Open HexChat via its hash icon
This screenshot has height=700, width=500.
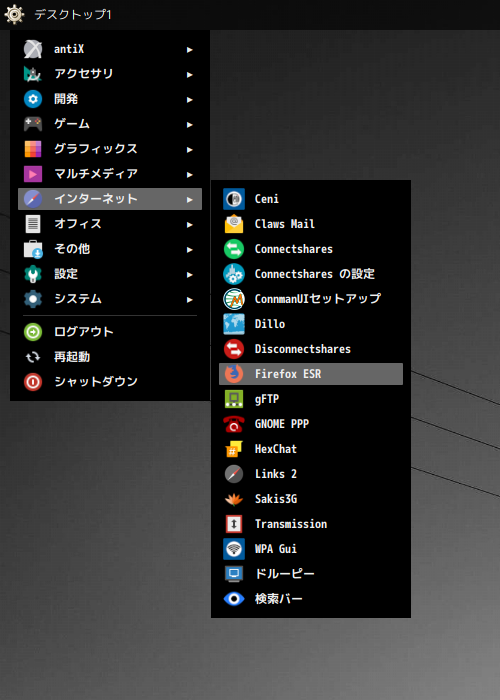tap(234, 449)
